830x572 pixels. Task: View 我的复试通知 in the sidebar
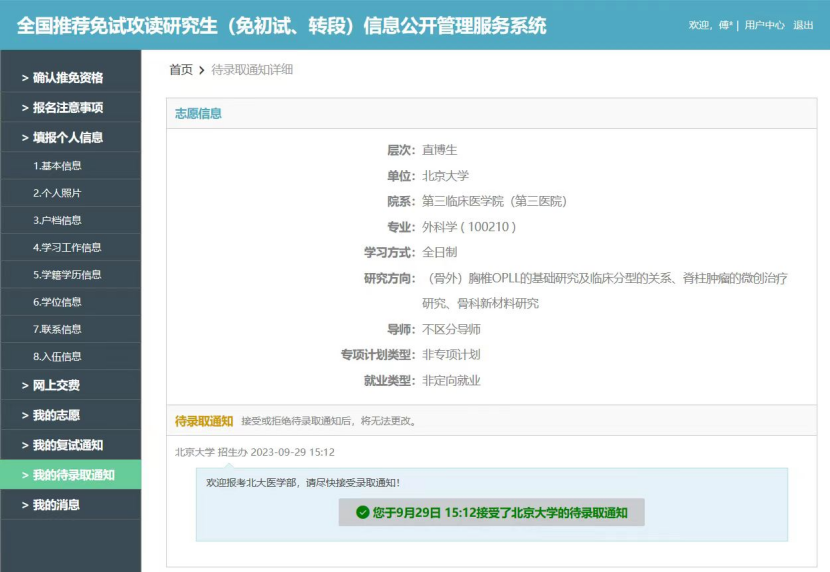(x=67, y=445)
